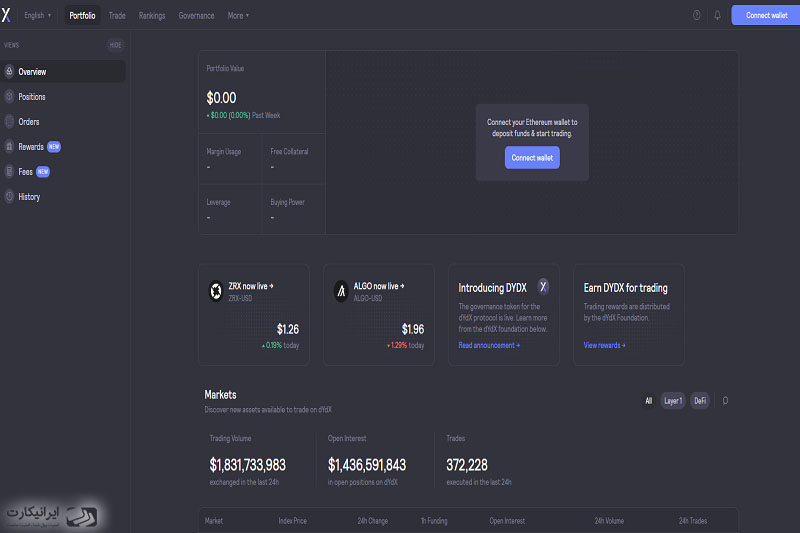Click the $1,436,591,843 open interest figure

pos(367,465)
